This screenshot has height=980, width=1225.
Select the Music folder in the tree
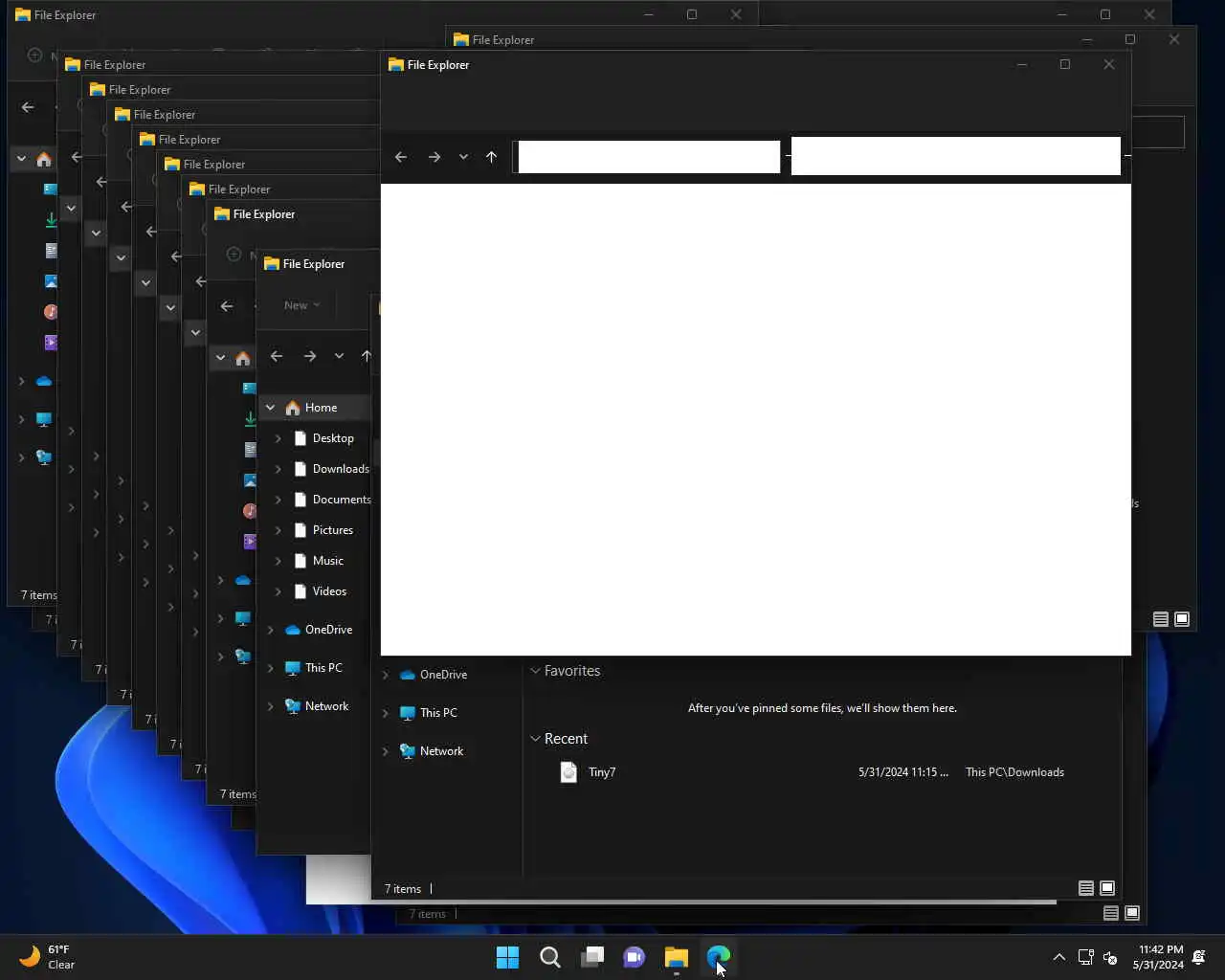319,561
